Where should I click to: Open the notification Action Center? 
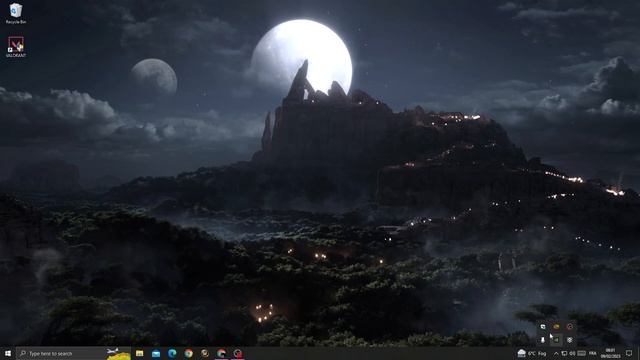point(629,353)
